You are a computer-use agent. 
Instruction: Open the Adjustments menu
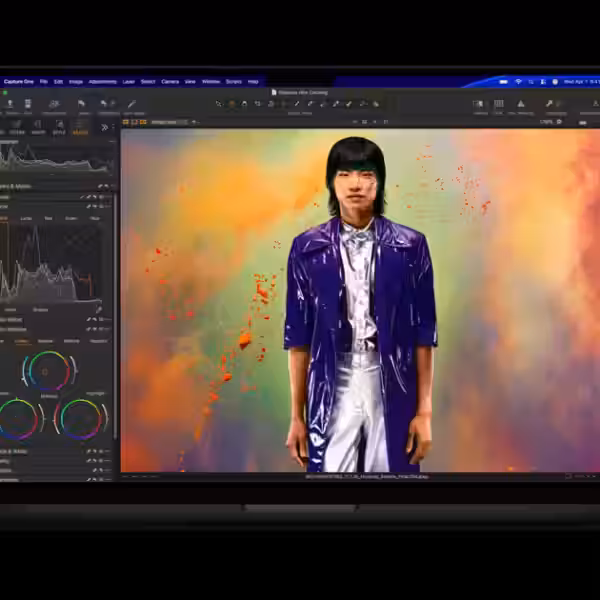[x=102, y=81]
